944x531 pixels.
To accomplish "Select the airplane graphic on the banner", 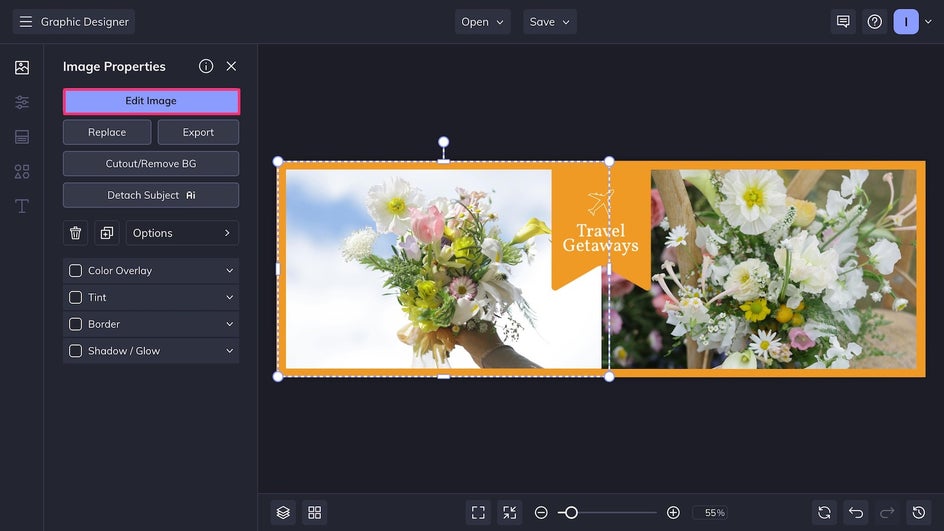I will [x=600, y=202].
